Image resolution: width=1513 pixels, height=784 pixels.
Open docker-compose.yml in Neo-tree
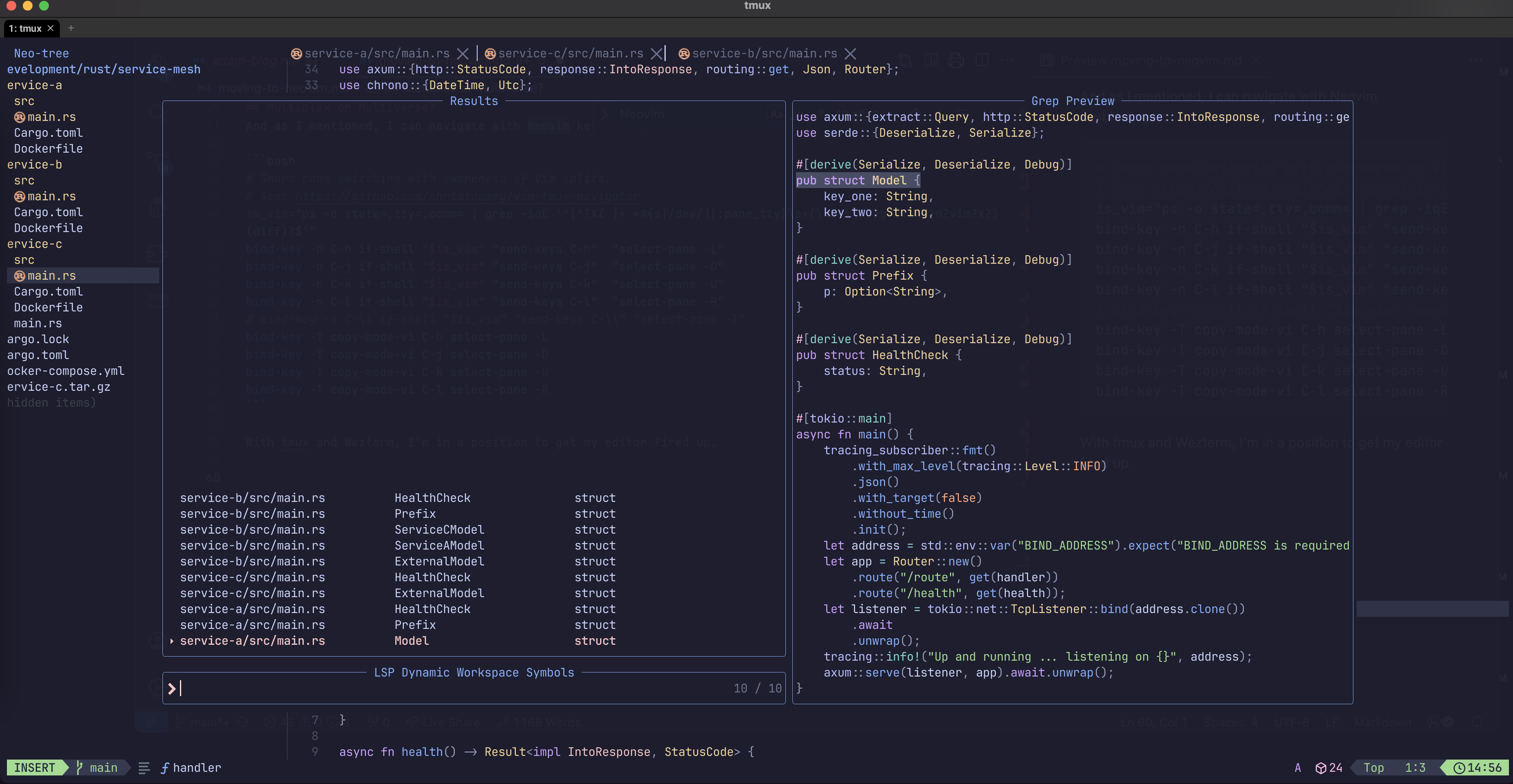(x=66, y=370)
